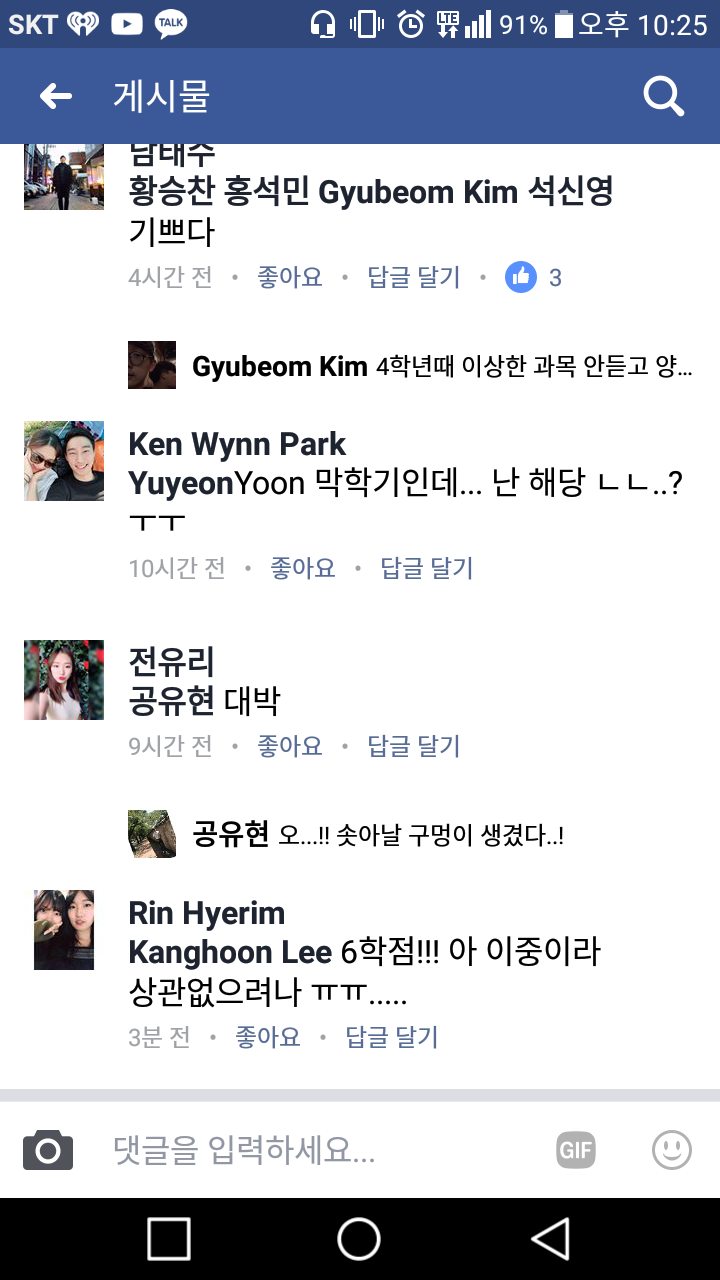
Task: Like 전유리's comment with 좋아요
Action: click(290, 746)
